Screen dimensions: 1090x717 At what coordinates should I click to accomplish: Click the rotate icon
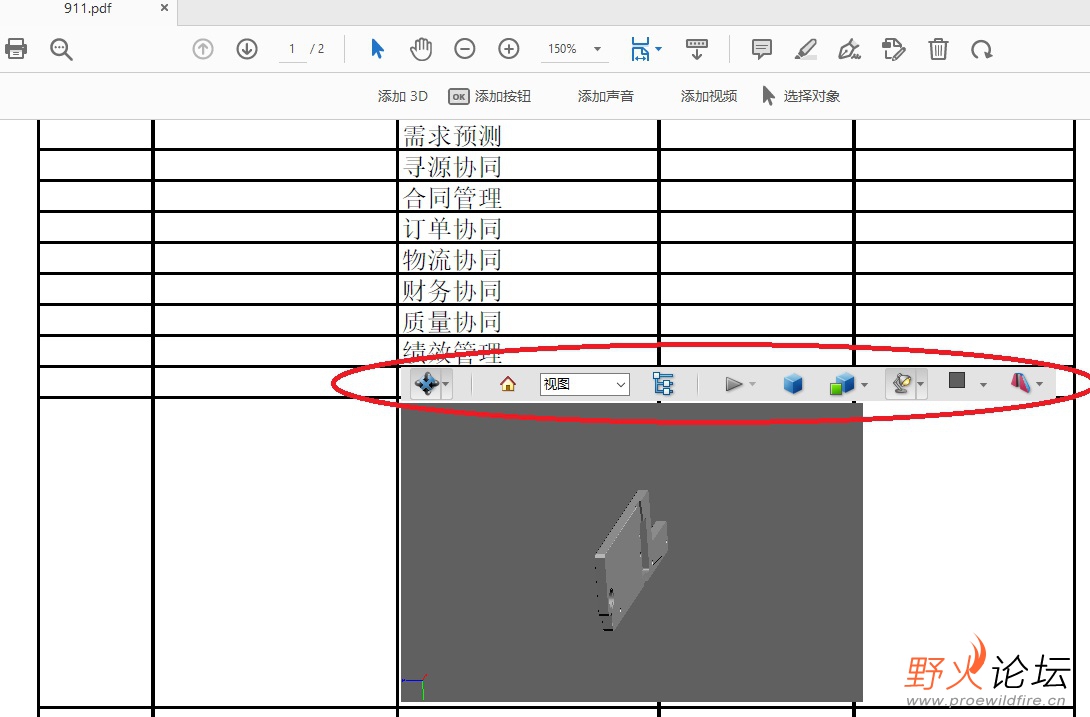982,49
